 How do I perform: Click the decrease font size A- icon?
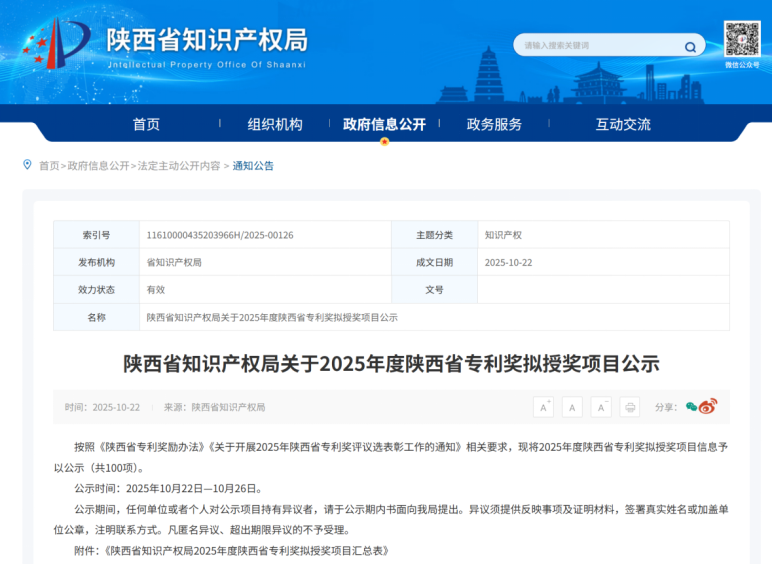pyautogui.click(x=601, y=407)
